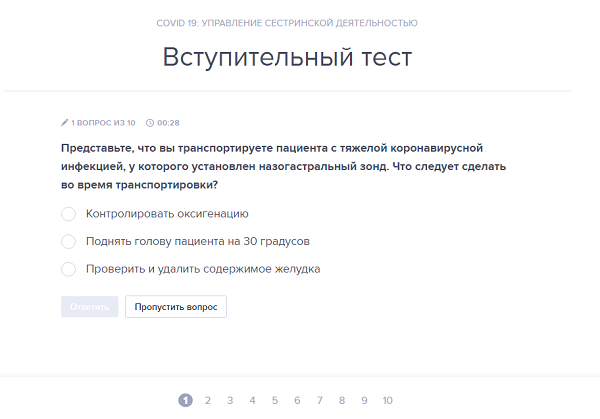The height and width of the screenshot is (419, 600).
Task: Go to question 7
Action: (x=320, y=400)
